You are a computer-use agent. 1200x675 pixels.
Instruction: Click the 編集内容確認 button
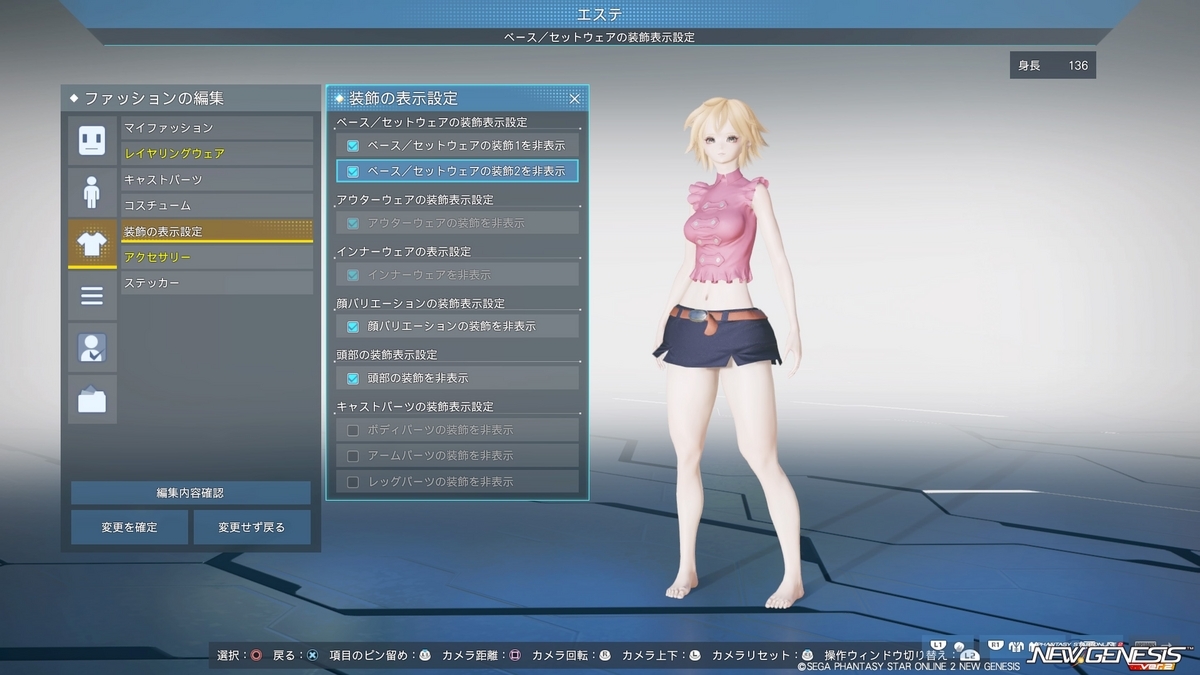click(x=190, y=493)
